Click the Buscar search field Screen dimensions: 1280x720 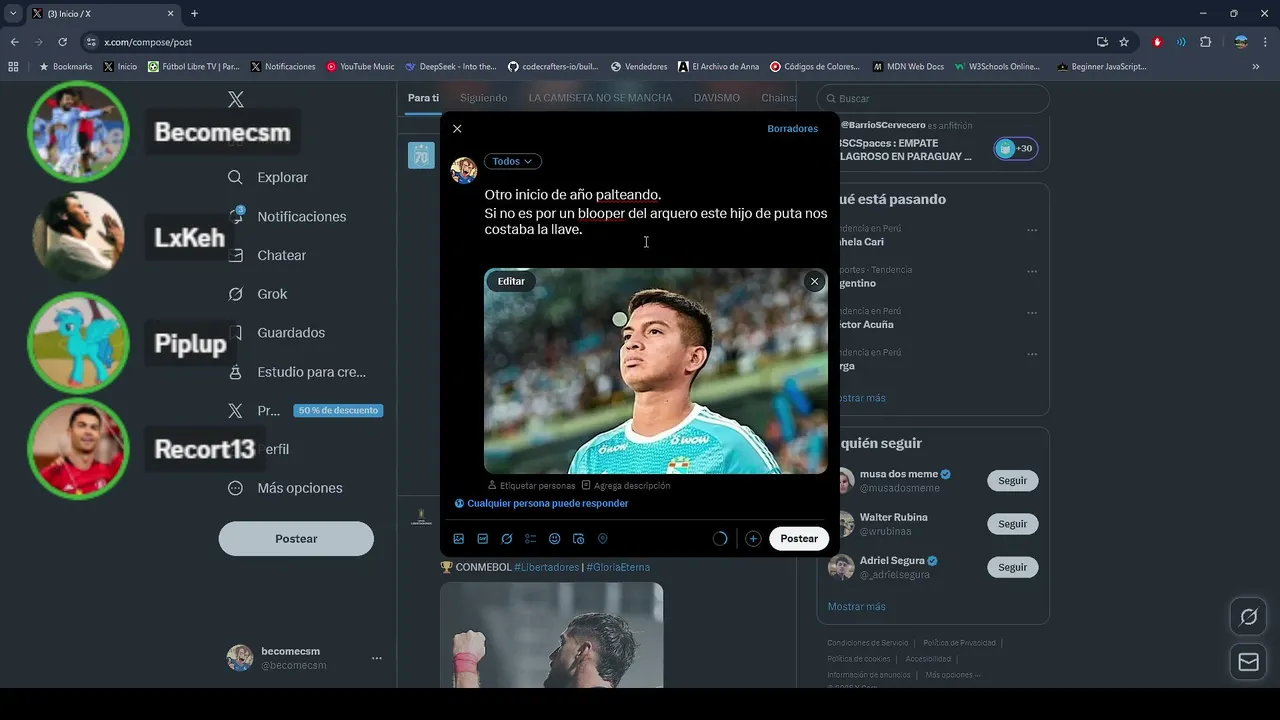pos(933,99)
